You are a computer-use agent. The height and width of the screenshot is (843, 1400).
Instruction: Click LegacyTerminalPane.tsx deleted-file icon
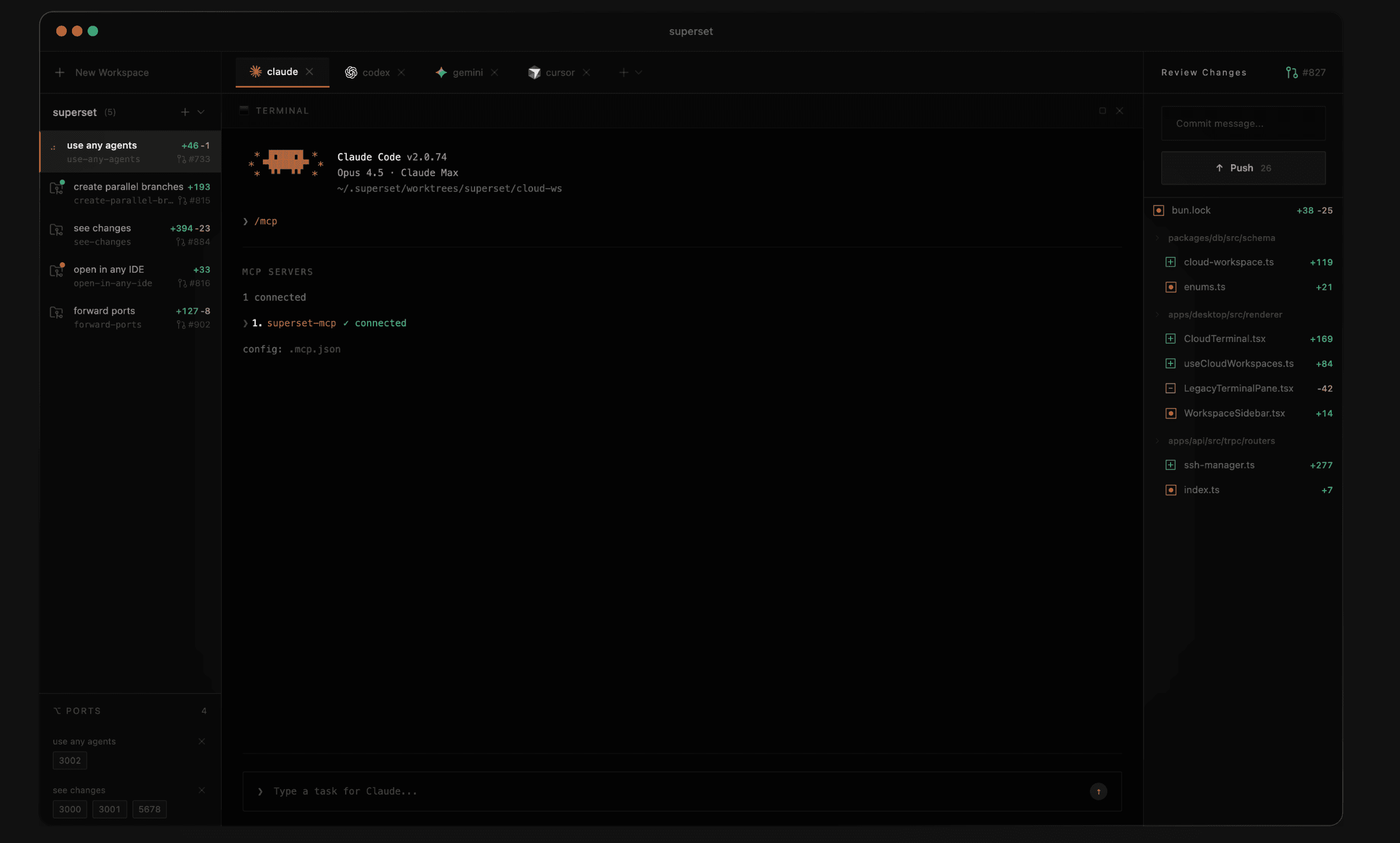point(1171,388)
